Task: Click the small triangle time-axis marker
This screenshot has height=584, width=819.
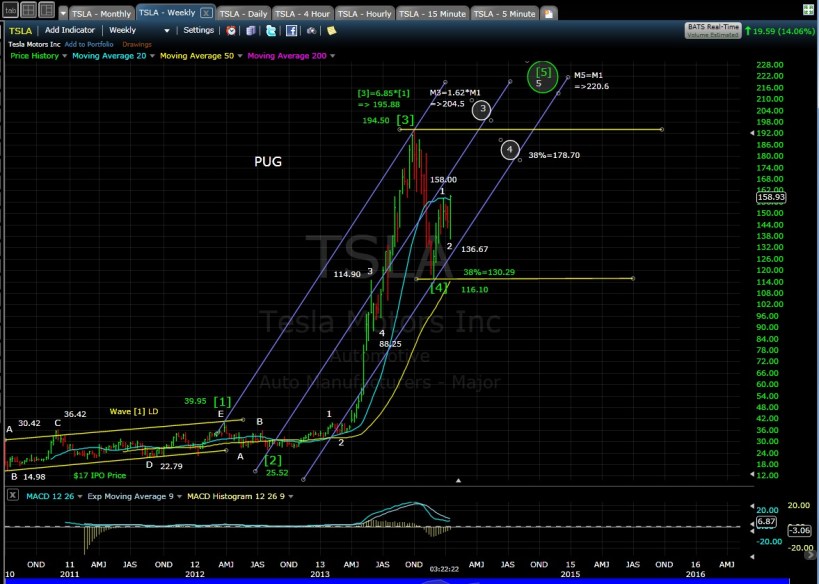Action: (458, 480)
